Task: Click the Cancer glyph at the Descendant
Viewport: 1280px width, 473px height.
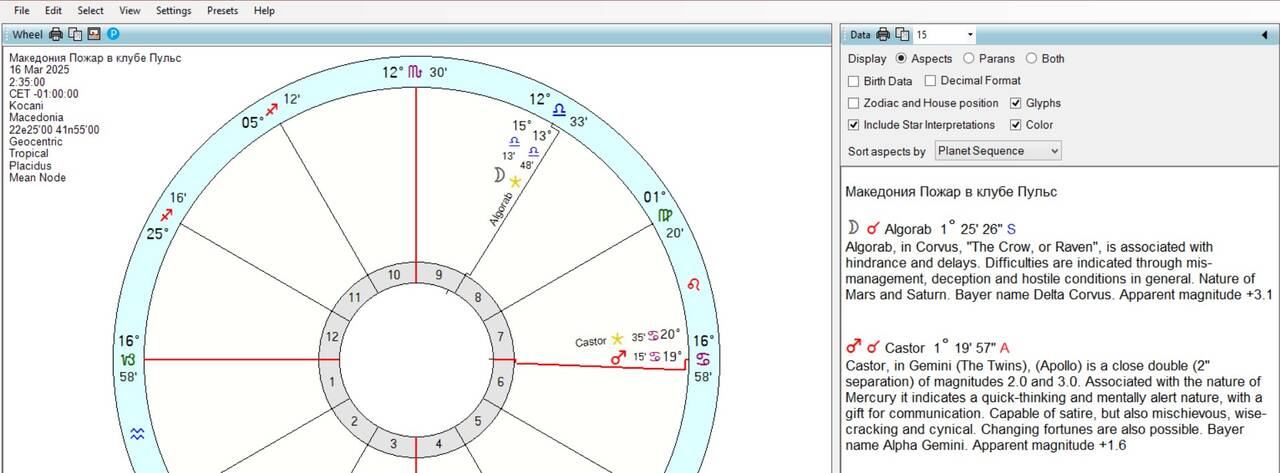Action: click(x=703, y=359)
